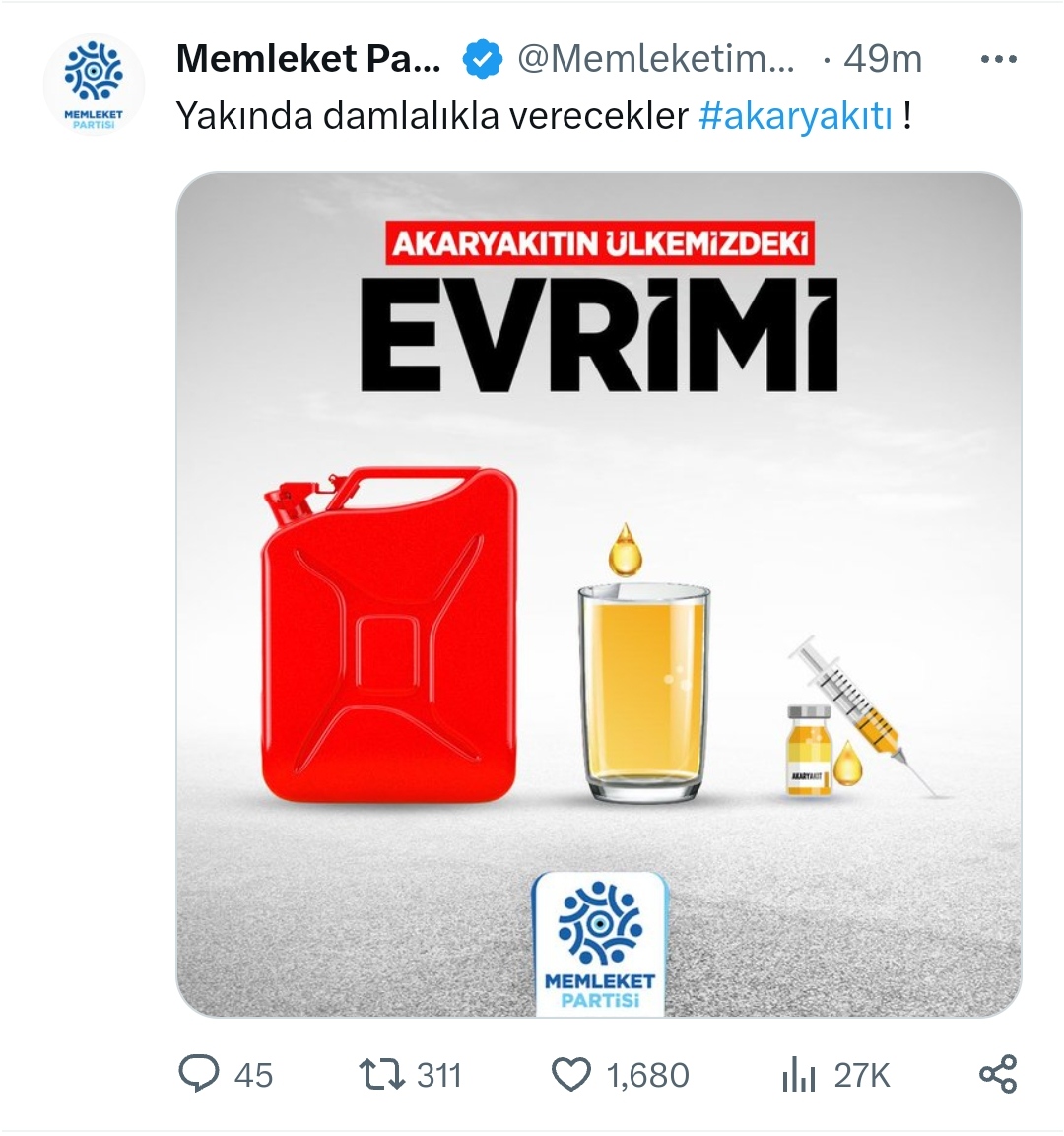This screenshot has height=1136, width=1064.
Task: Like the tweet with heart icon
Action: pyautogui.click(x=571, y=1074)
